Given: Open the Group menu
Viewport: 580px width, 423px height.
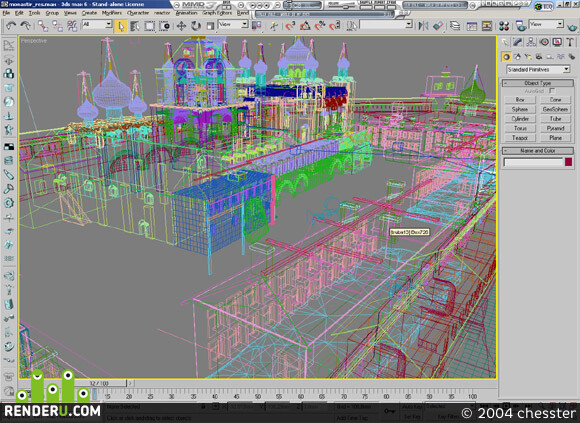Looking at the screenshot, I should point(52,13).
